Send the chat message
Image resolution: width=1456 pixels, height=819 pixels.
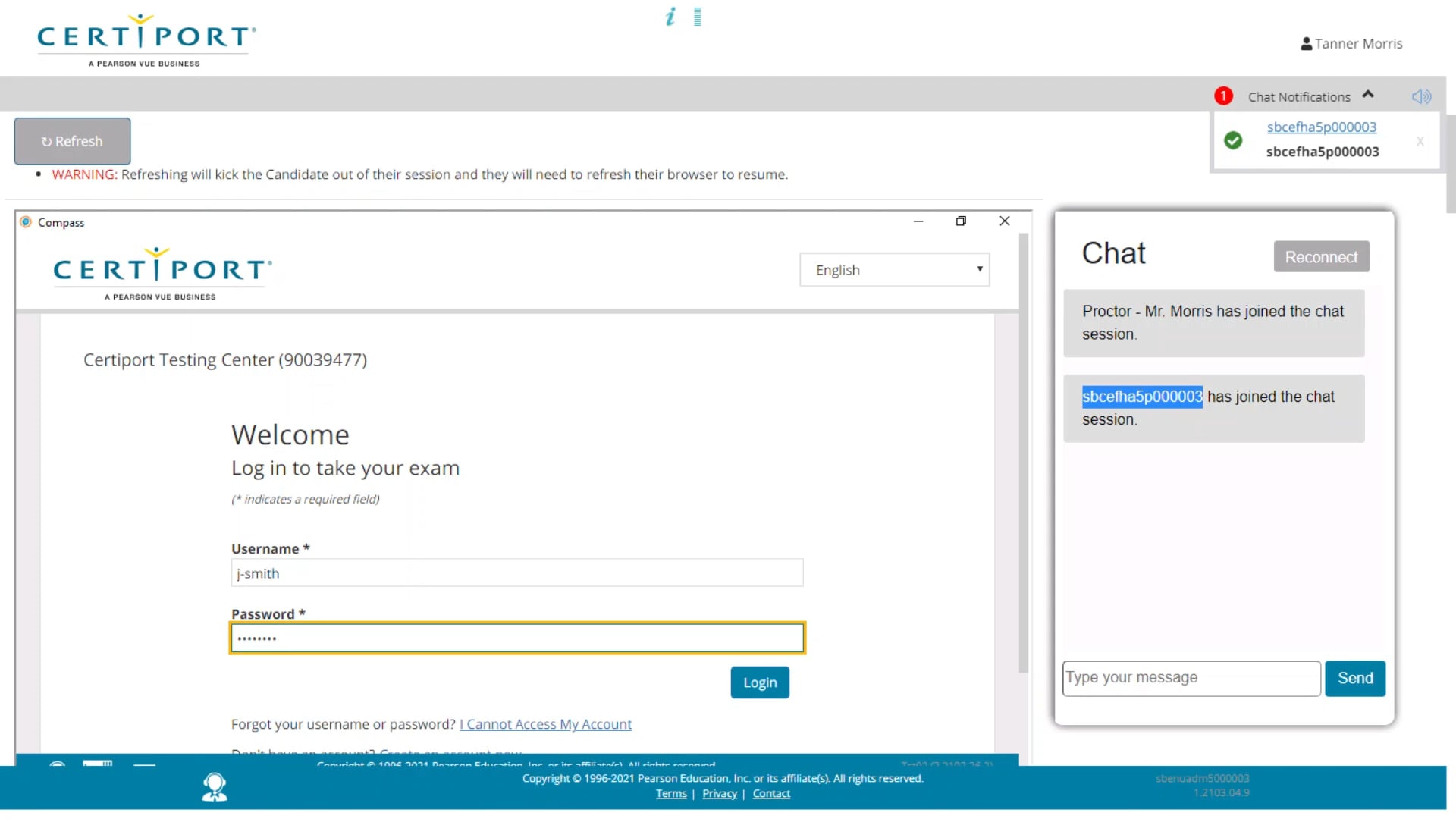(1355, 678)
